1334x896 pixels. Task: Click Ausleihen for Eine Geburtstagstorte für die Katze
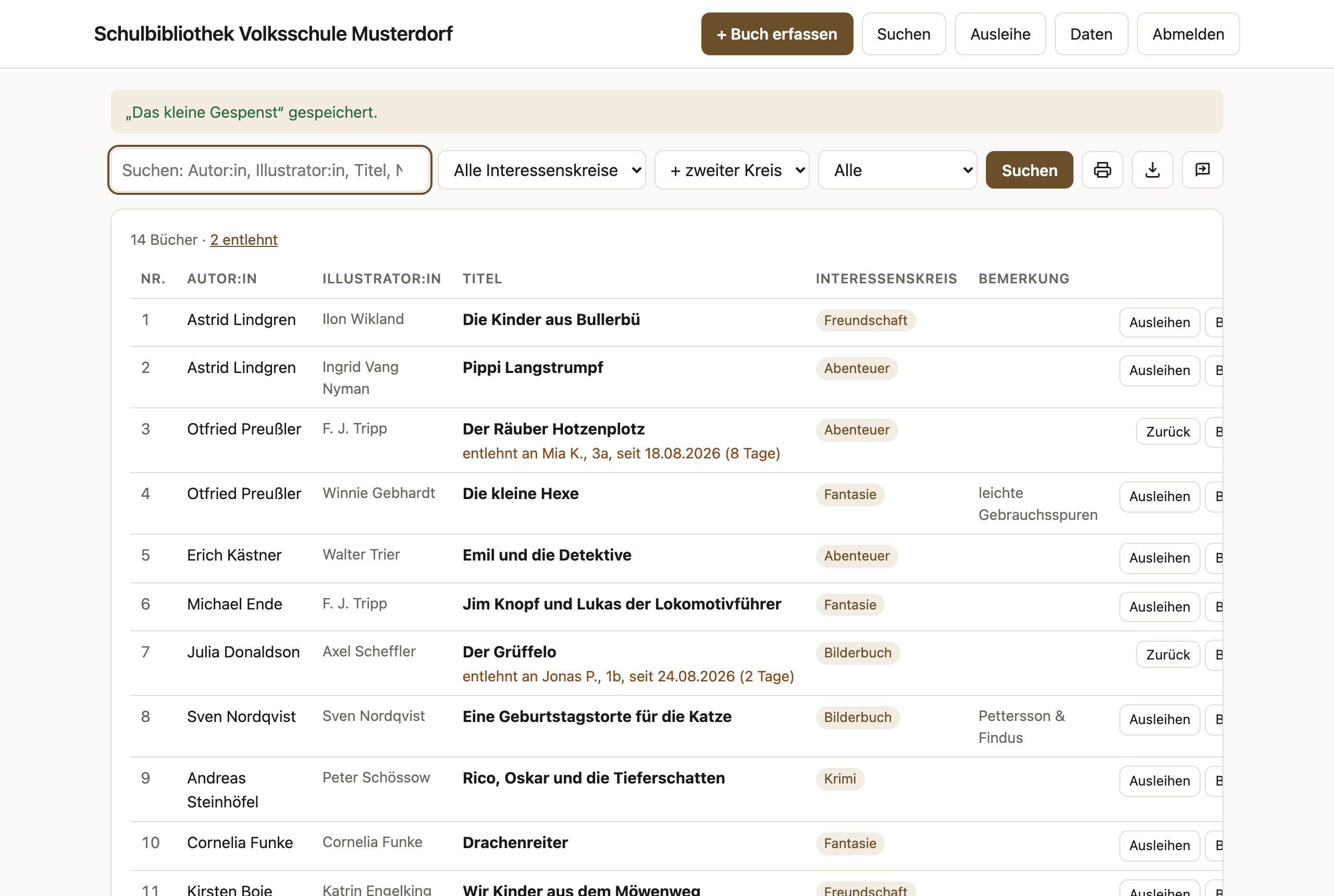click(x=1159, y=719)
